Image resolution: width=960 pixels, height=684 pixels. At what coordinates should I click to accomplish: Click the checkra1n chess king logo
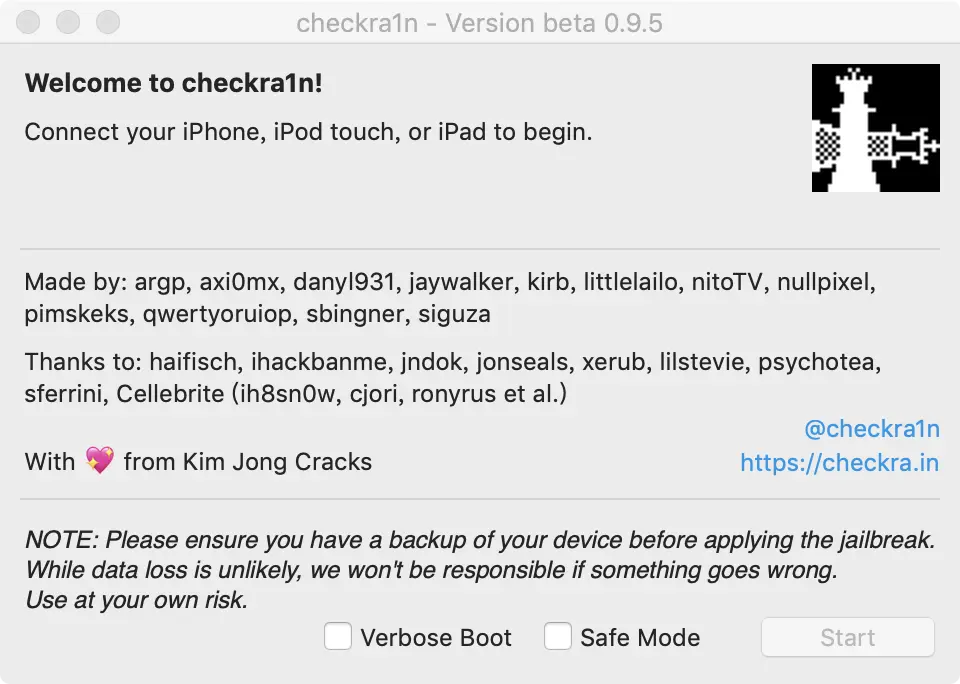click(876, 128)
